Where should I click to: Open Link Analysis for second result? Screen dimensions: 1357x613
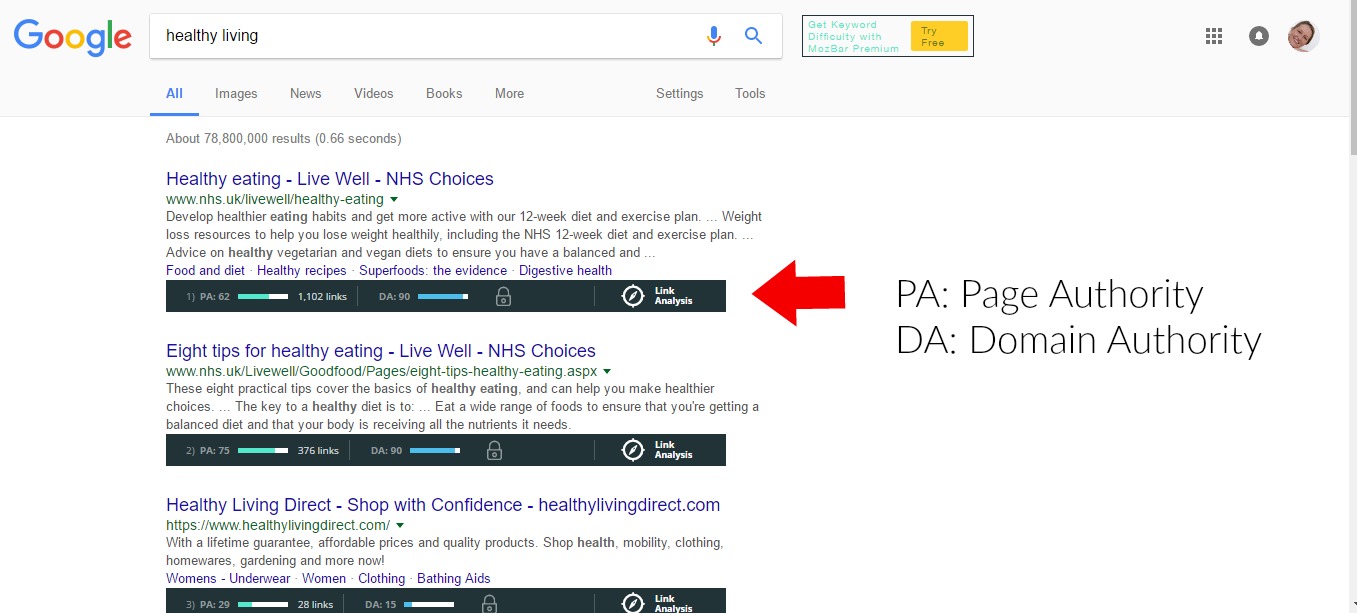pos(657,450)
